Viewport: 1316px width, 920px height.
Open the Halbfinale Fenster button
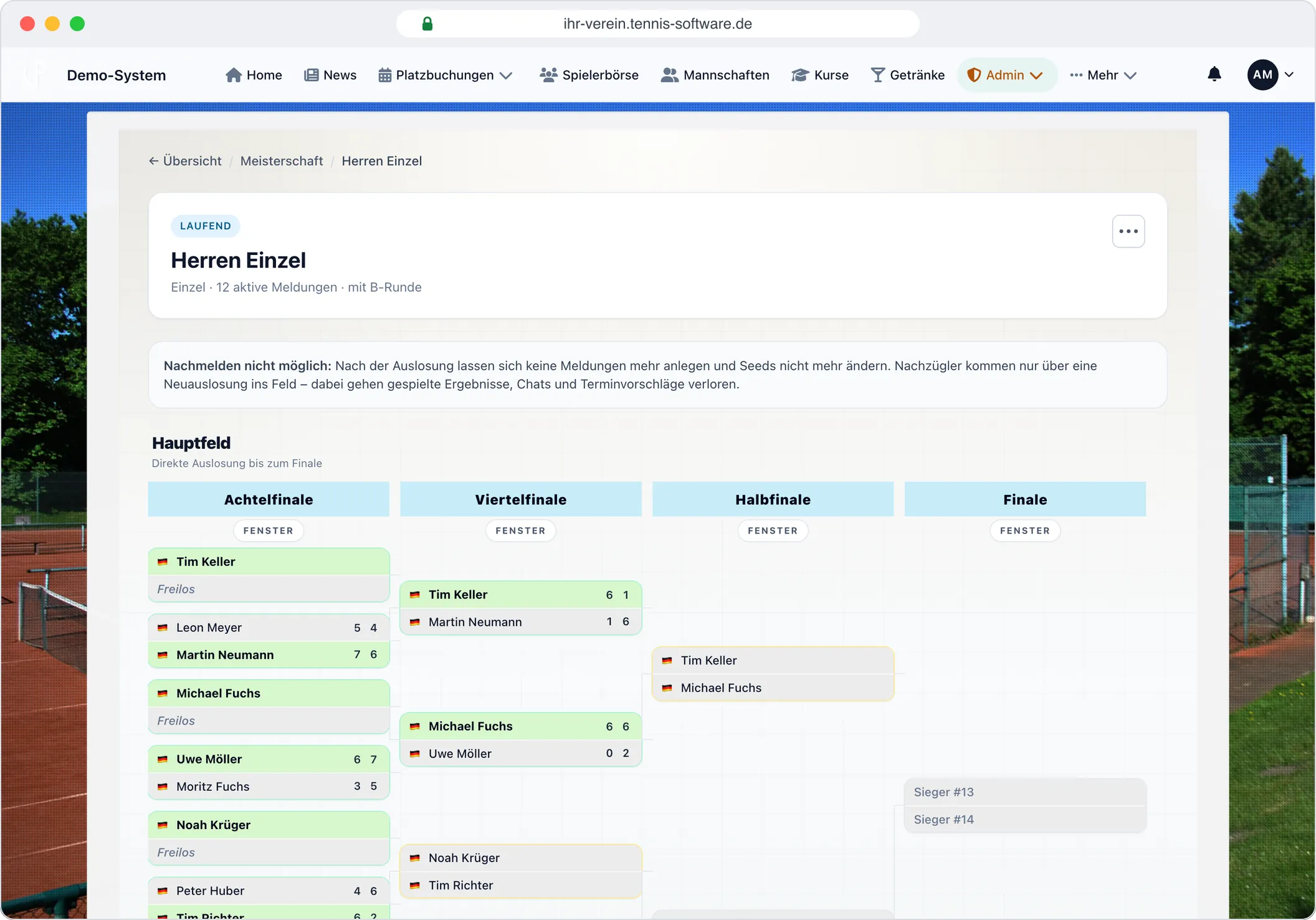point(773,530)
